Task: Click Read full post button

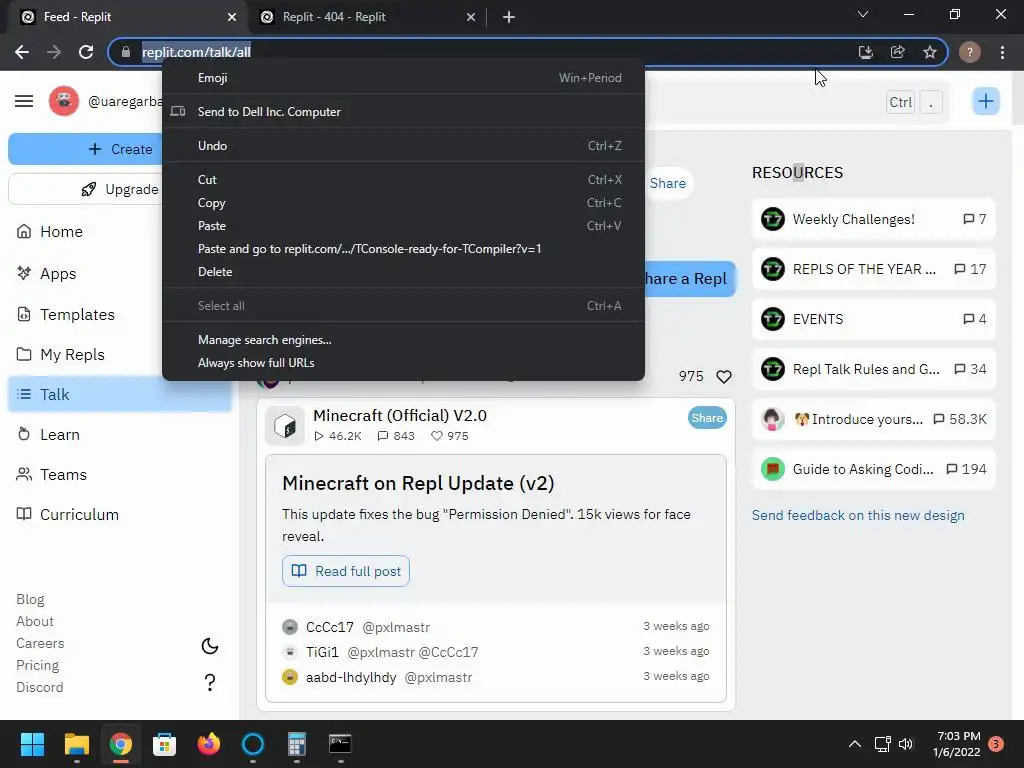Action: (345, 571)
